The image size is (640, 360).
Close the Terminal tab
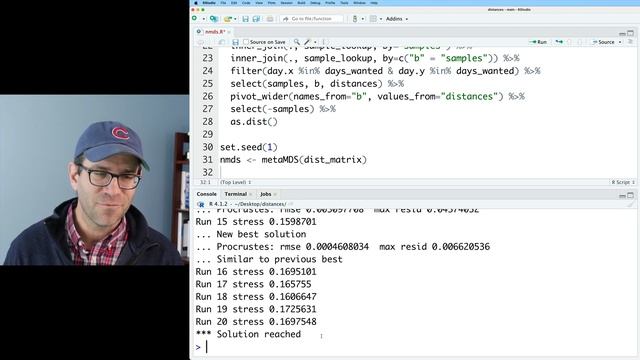click(x=251, y=194)
